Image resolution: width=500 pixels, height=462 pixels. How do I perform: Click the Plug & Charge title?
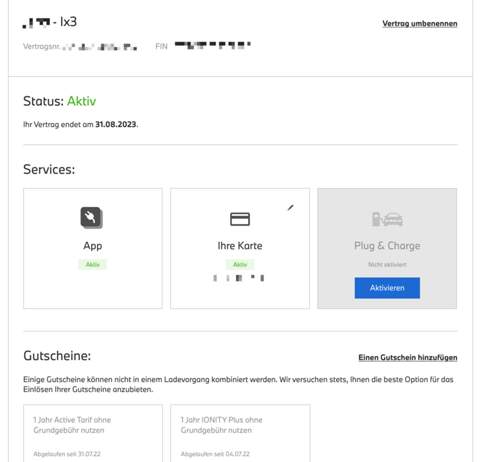pos(387,246)
